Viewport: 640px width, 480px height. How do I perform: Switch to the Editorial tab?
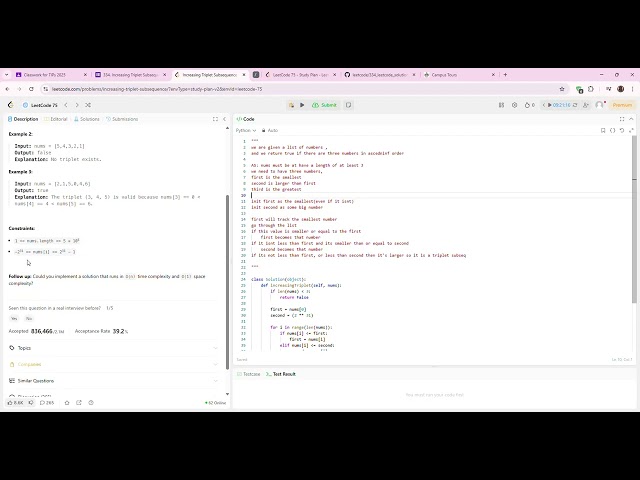coord(56,119)
